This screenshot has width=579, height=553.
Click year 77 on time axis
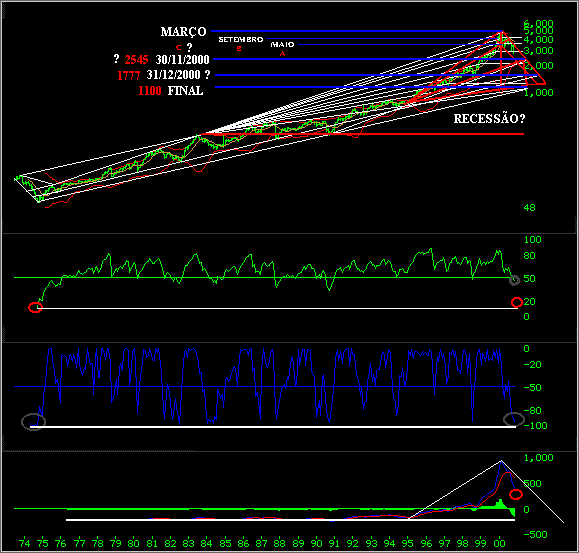click(79, 543)
